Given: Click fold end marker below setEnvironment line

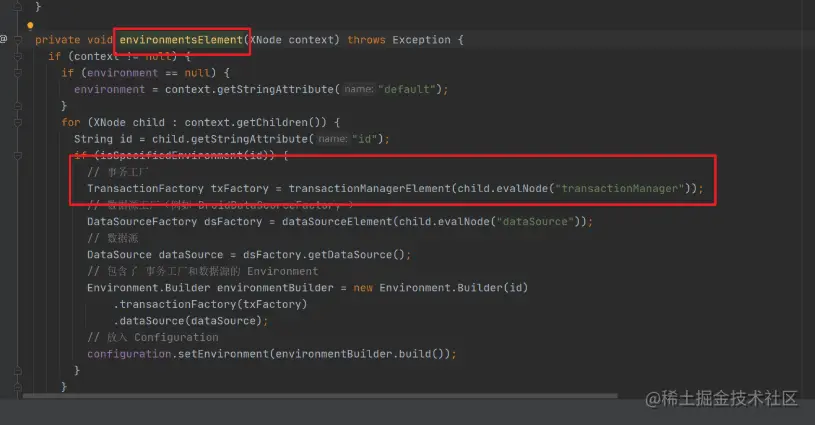Looking at the screenshot, I should click(18, 370).
